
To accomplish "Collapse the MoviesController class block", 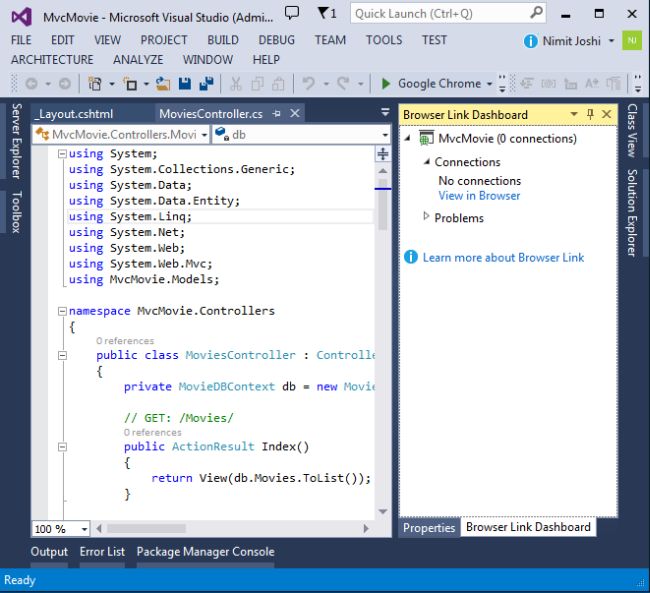I will click(x=62, y=355).
